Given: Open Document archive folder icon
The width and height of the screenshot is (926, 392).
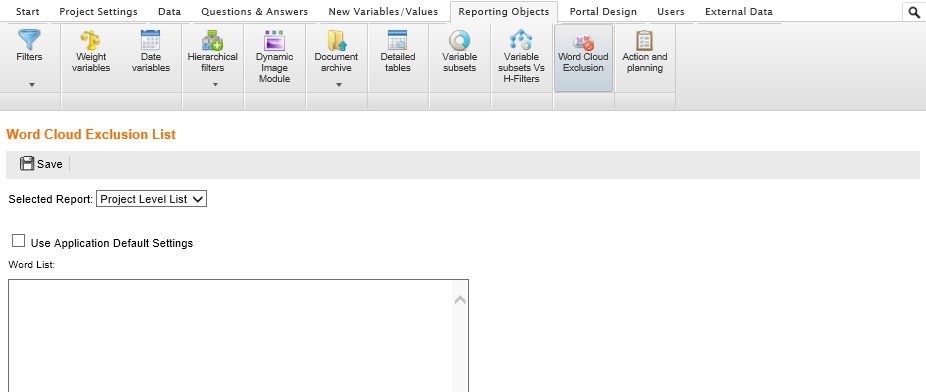Looking at the screenshot, I should (337, 40).
